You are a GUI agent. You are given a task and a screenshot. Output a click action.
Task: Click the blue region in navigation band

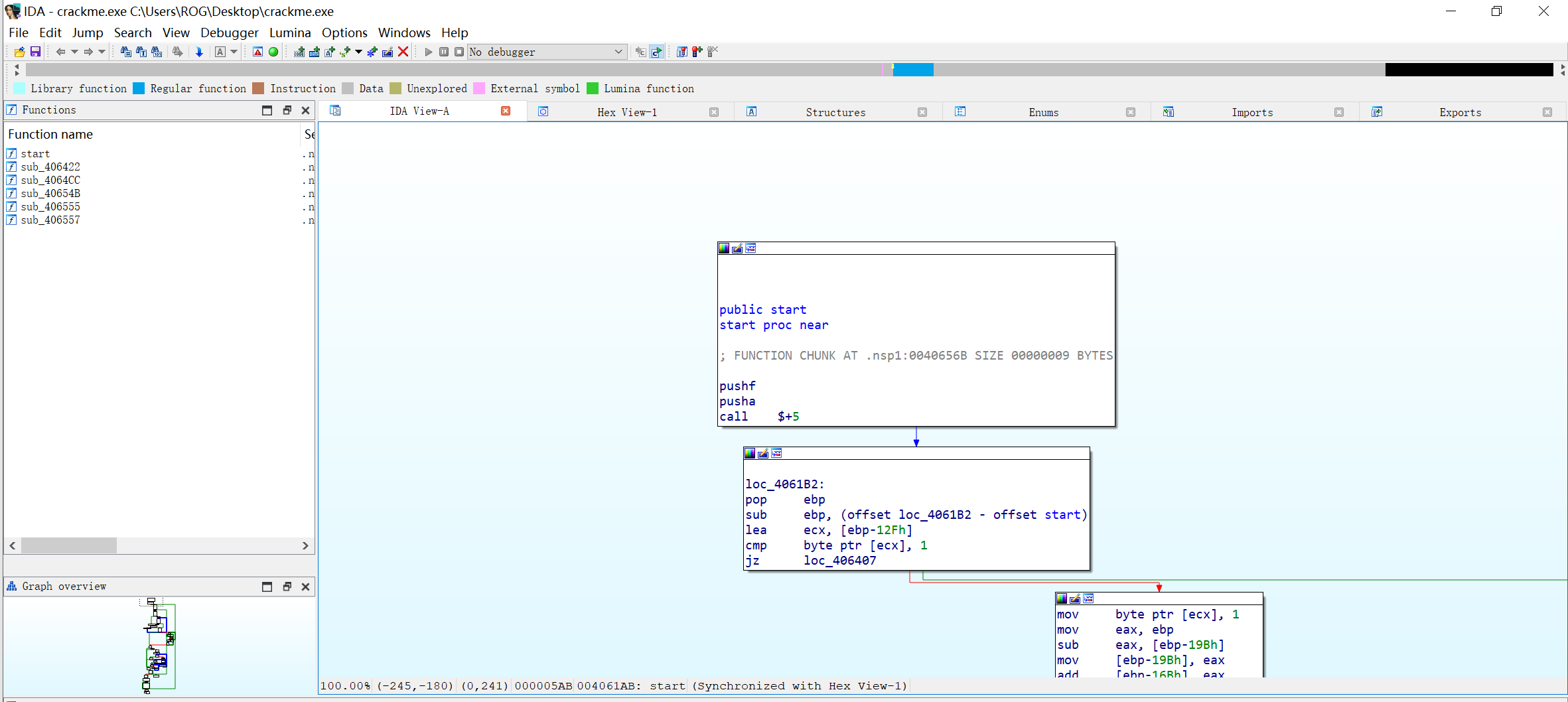pyautogui.click(x=913, y=70)
